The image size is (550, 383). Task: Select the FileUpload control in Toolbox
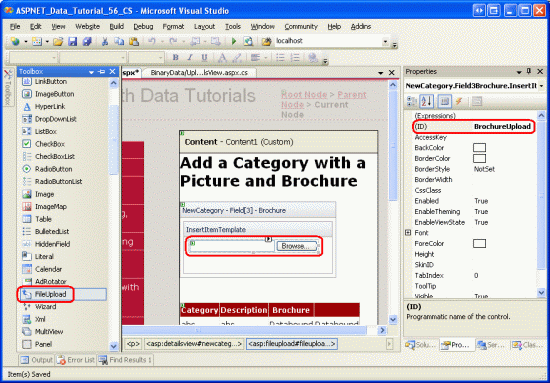(x=63, y=294)
